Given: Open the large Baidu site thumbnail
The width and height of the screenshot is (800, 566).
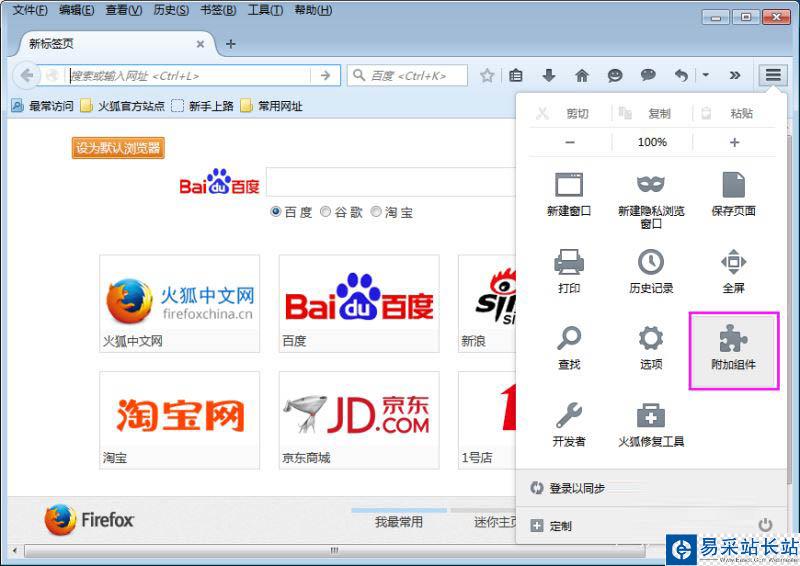Looking at the screenshot, I should 359,304.
